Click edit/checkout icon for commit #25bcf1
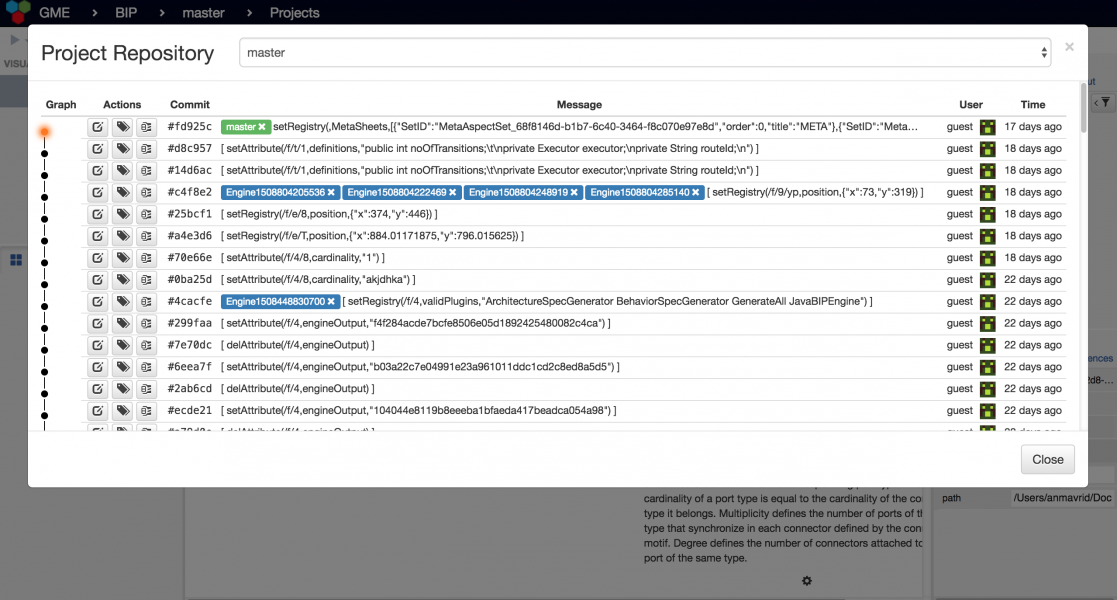The image size is (1117, 600). (x=97, y=214)
